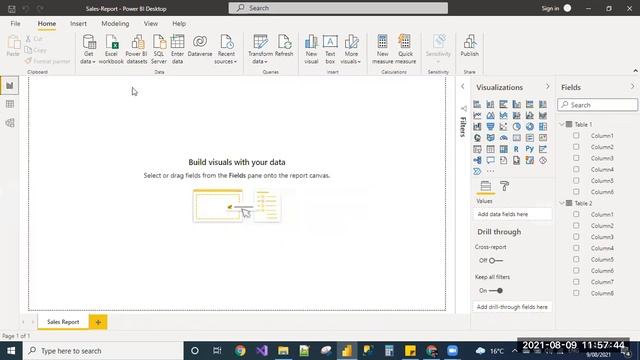Switch to the Modeling ribbon tab
The height and width of the screenshot is (360, 640).
[115, 24]
